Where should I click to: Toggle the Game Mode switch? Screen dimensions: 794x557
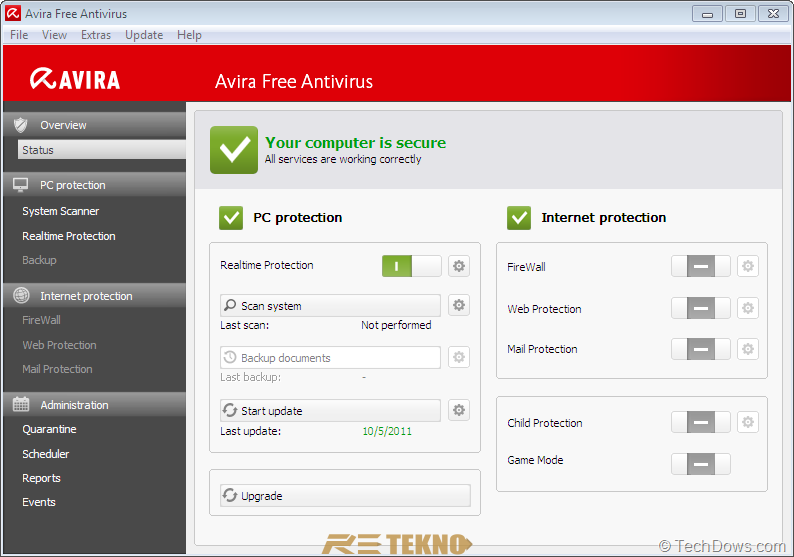coord(701,464)
